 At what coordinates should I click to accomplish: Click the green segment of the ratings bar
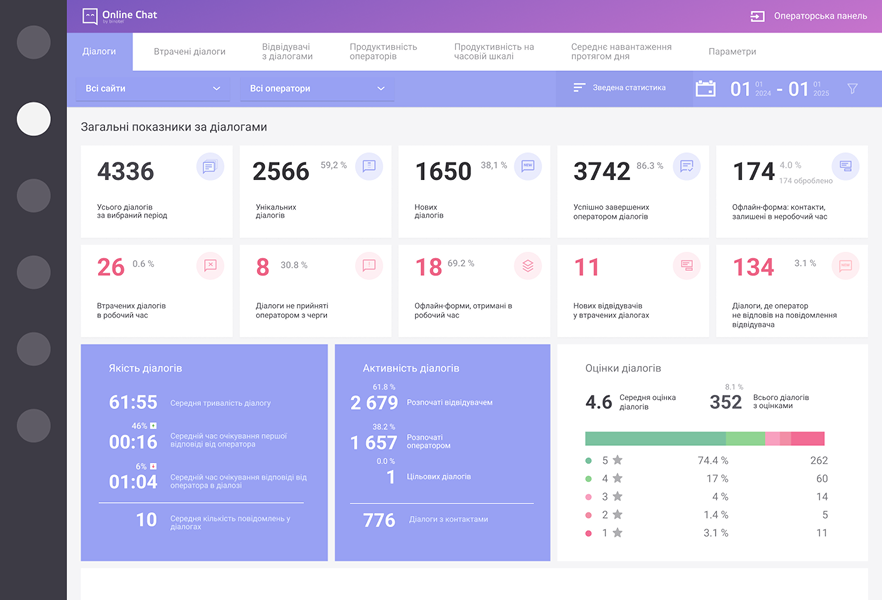655,438
